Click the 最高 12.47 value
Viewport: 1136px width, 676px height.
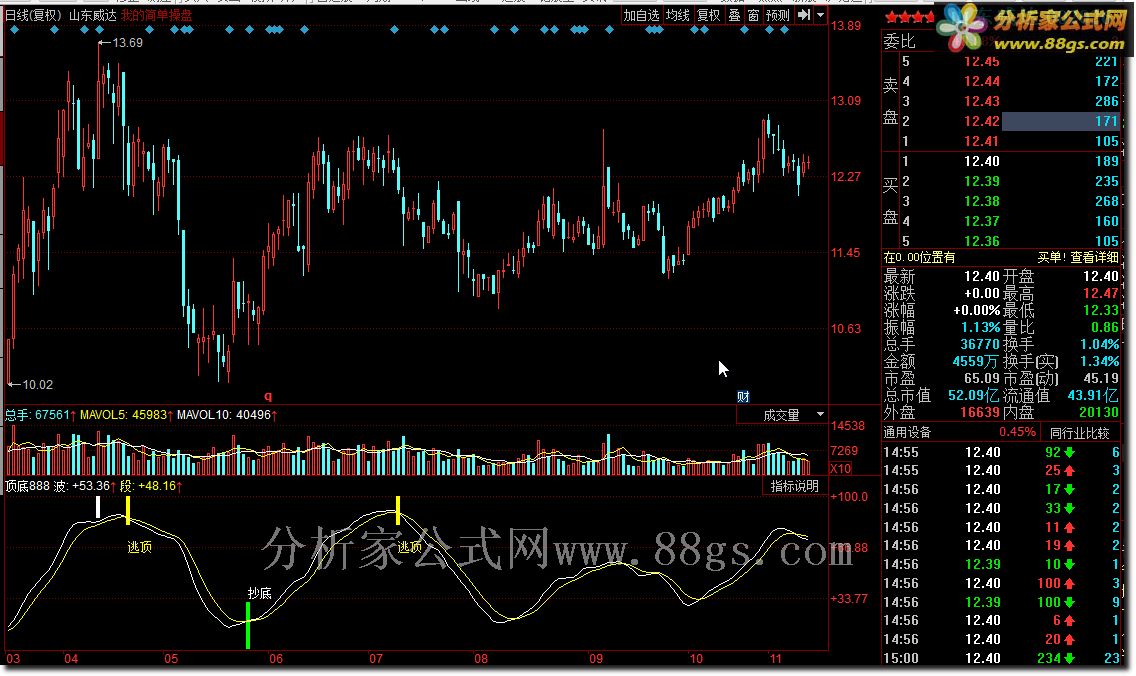[1100, 293]
